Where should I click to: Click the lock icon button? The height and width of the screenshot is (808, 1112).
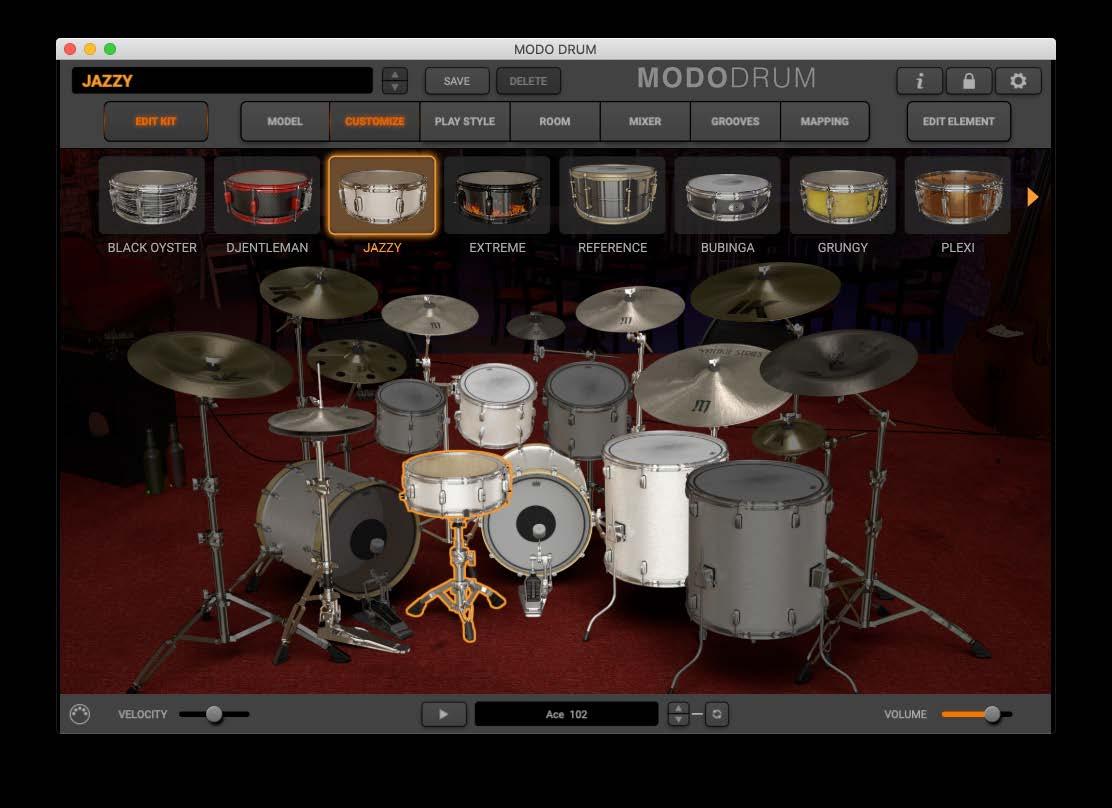(x=968, y=81)
